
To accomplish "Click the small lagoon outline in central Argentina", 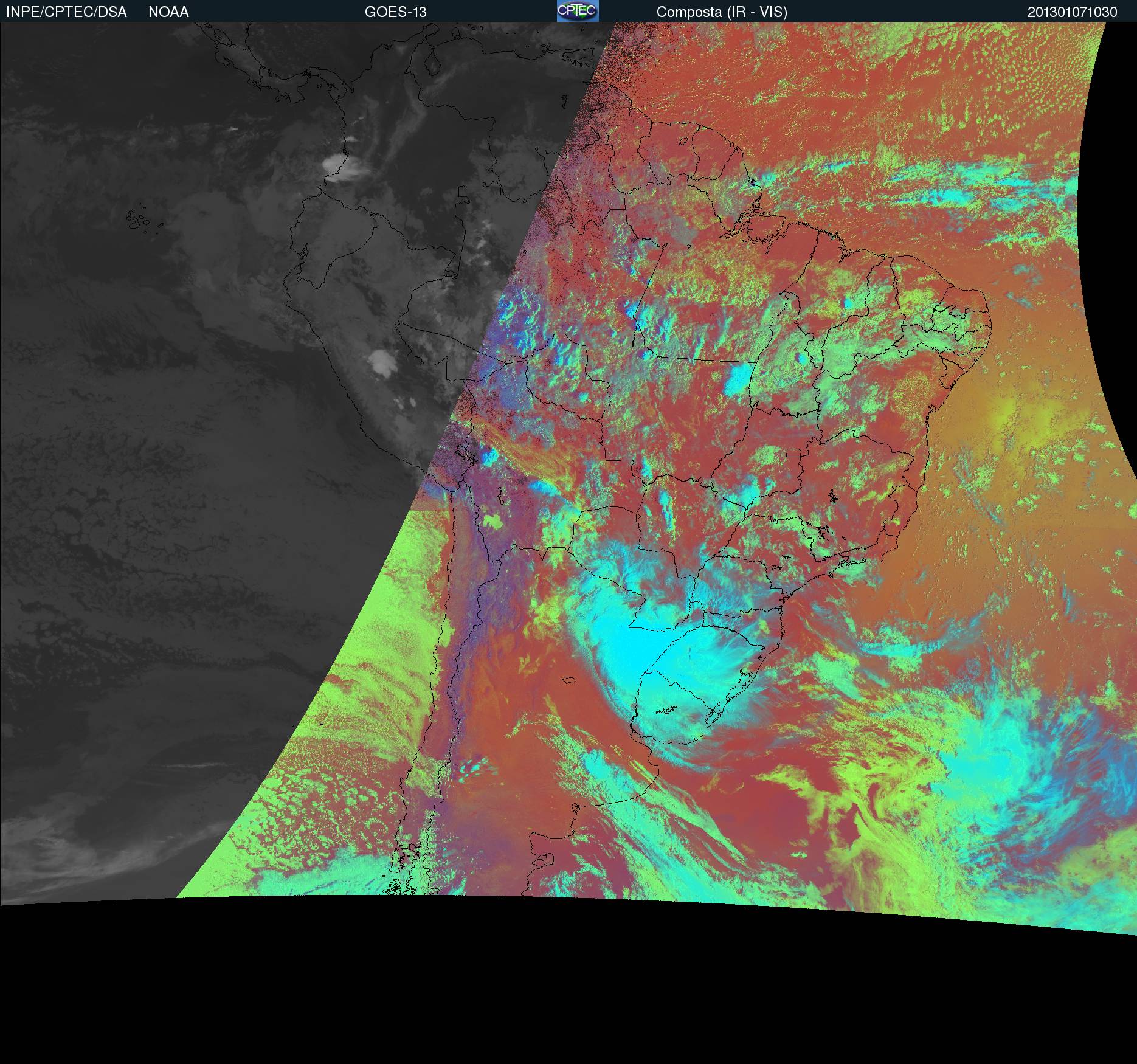I will click(568, 680).
